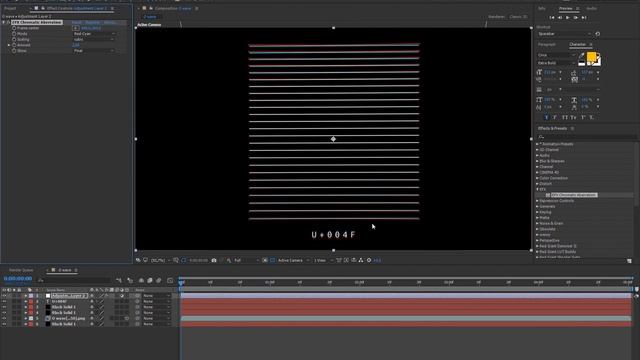Screen dimensions: 640x360
Task: Click the timeline layer search field
Action: tap(74, 280)
